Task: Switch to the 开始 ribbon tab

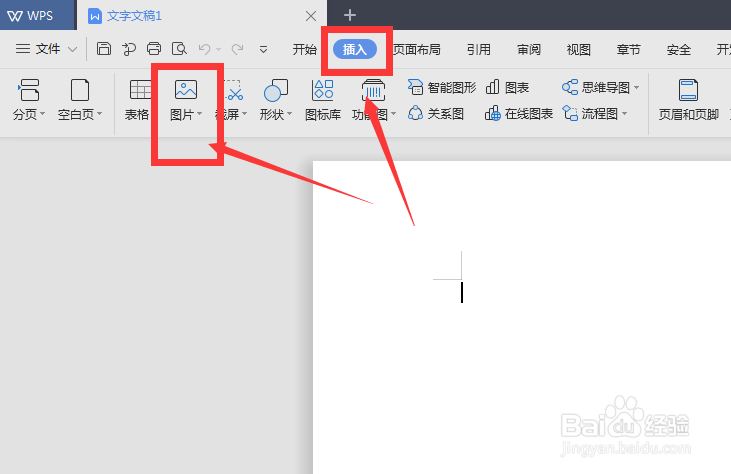Action: [x=304, y=49]
